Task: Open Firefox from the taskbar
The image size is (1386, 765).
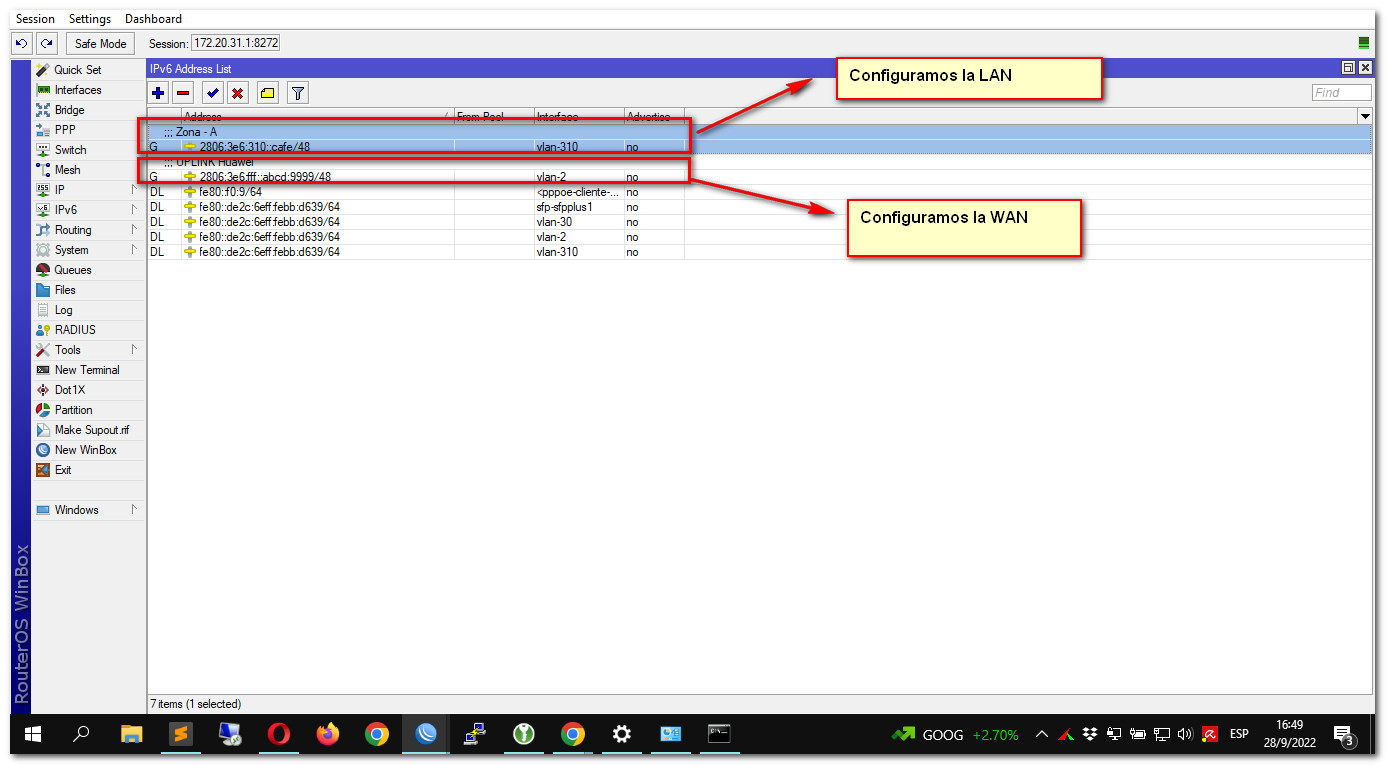Action: coord(327,735)
